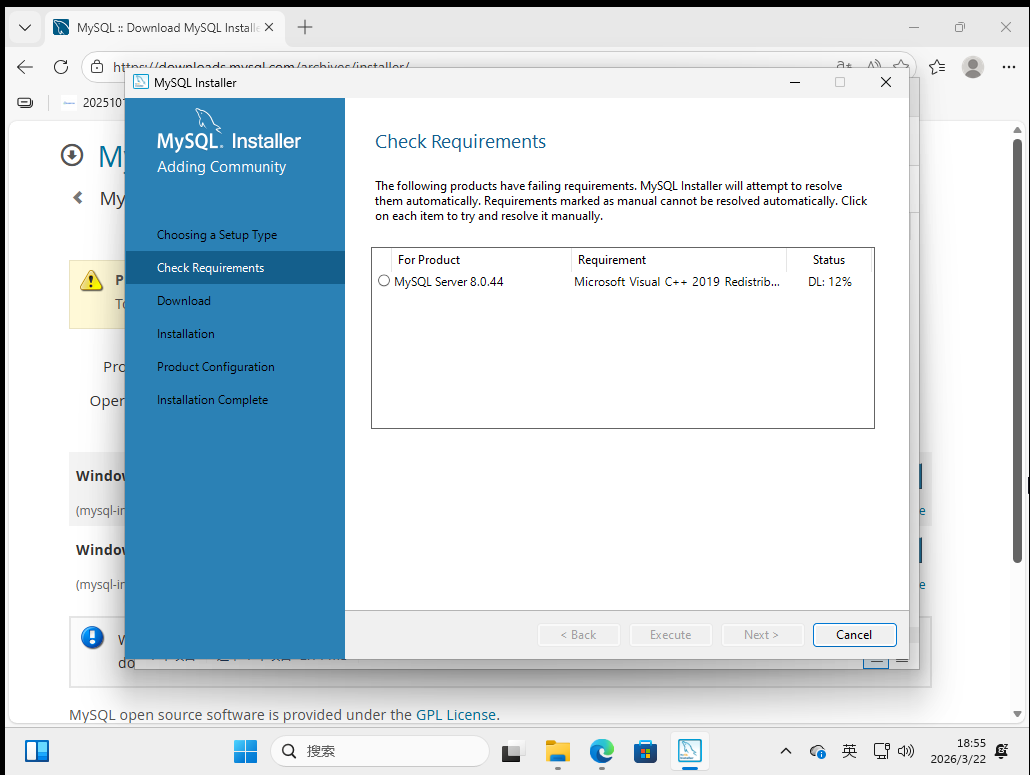Open Edge settings and more menu

[1009, 66]
